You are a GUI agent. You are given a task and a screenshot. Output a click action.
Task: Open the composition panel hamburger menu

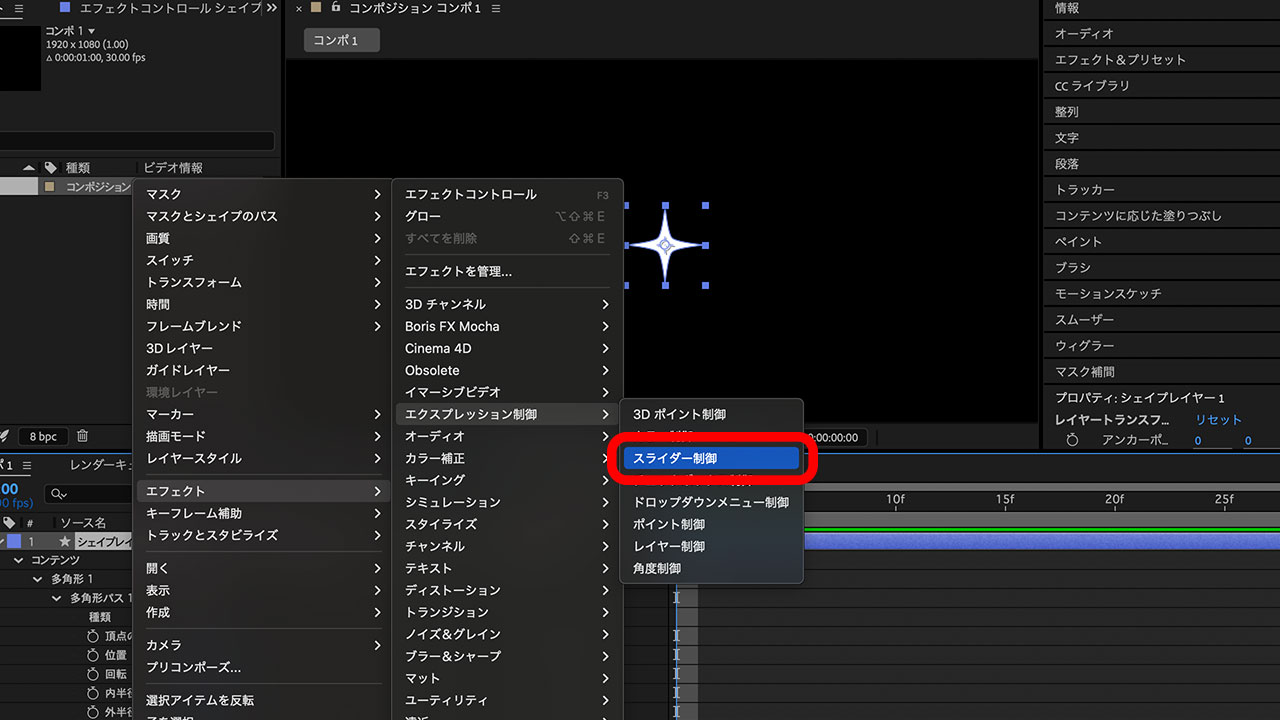click(x=497, y=8)
